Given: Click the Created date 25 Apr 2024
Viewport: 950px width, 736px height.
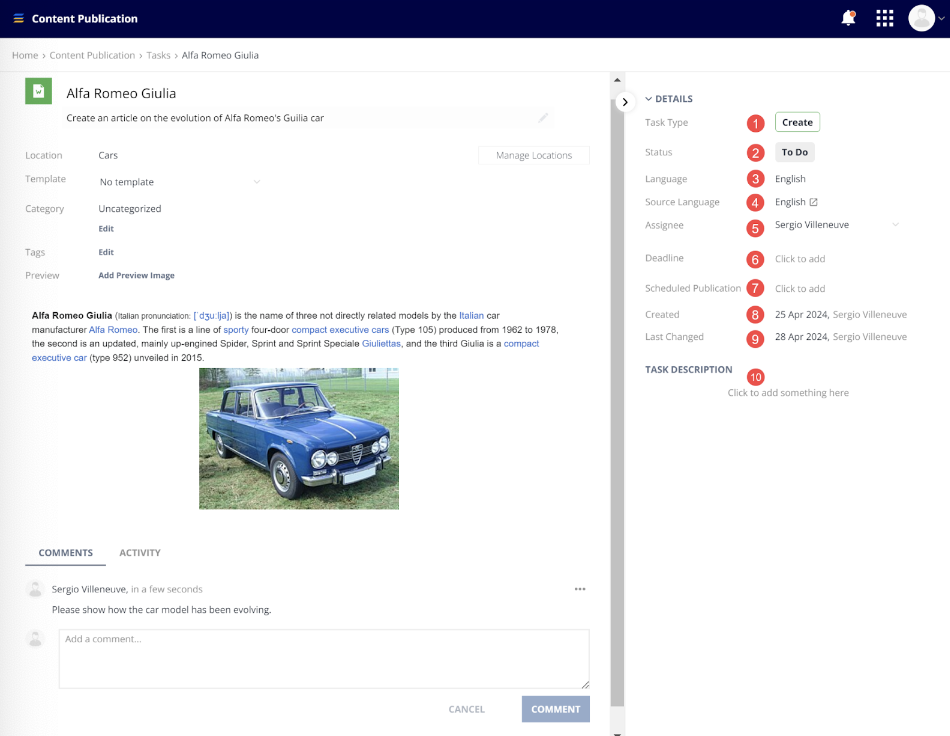Looking at the screenshot, I should (x=802, y=314).
